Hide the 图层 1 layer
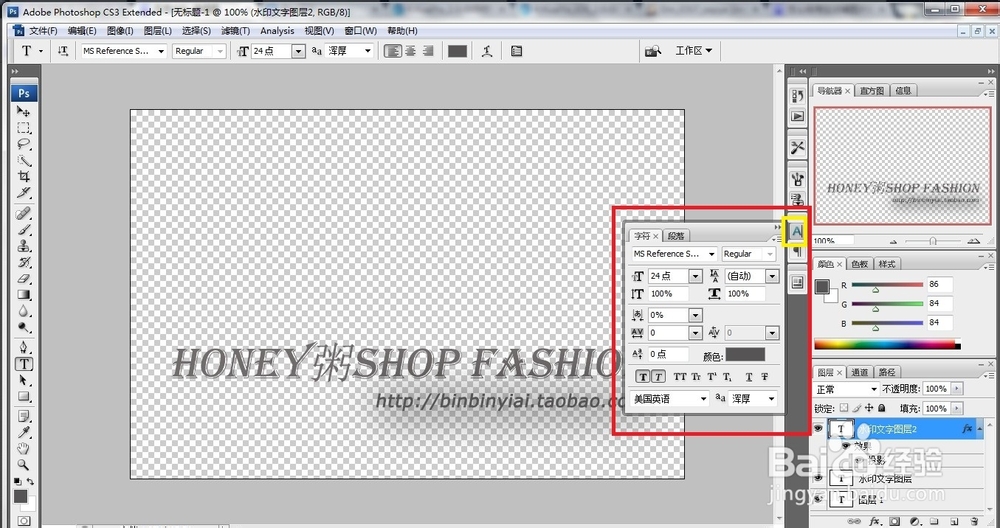 click(x=818, y=499)
